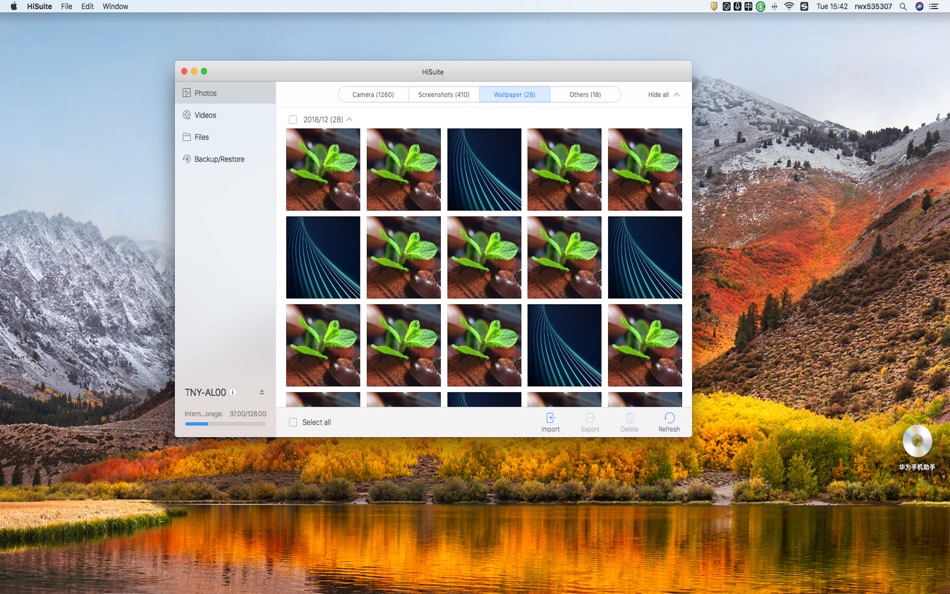Switch to the Others (18) tab
950x594 pixels.
(x=585, y=95)
